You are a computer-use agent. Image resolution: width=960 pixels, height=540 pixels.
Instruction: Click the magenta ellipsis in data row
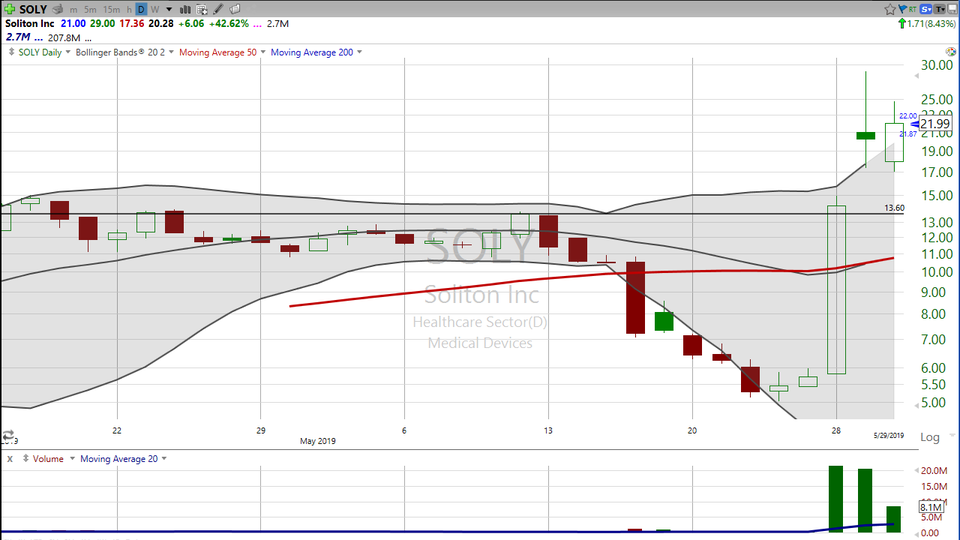pos(257,24)
